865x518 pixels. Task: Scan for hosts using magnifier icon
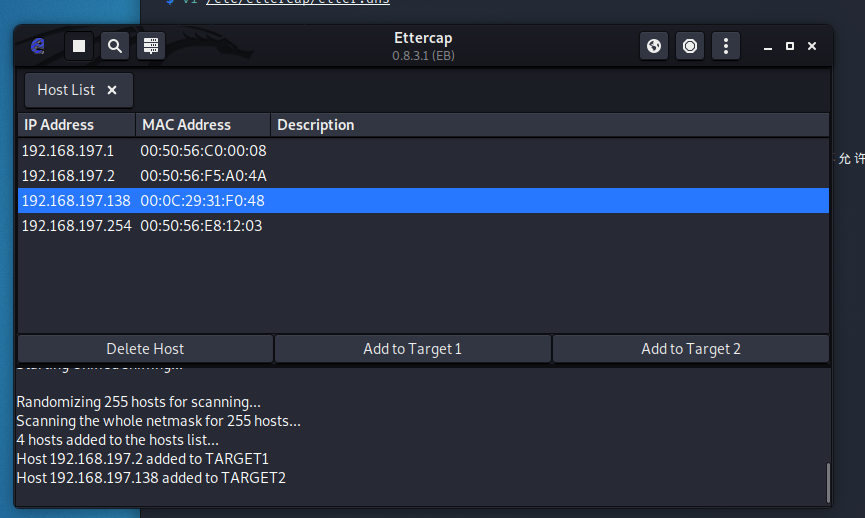coord(115,46)
